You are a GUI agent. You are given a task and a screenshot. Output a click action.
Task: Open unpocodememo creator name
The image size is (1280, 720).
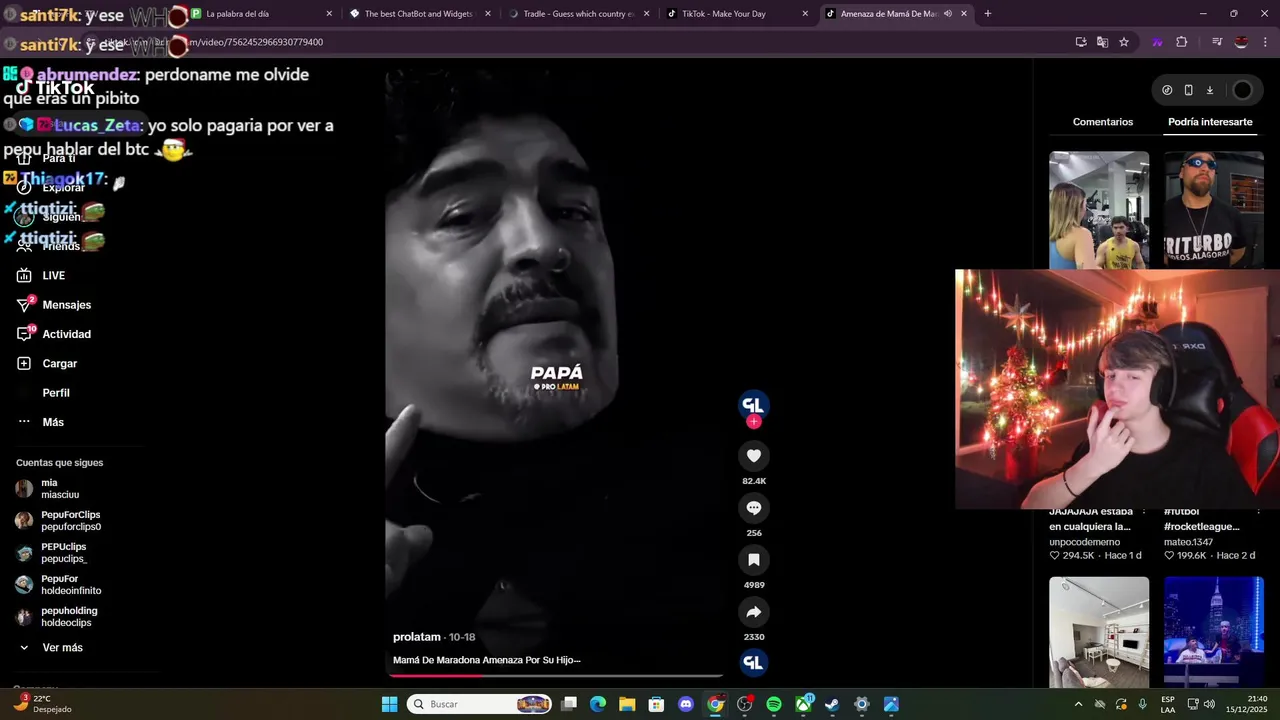coord(1084,542)
